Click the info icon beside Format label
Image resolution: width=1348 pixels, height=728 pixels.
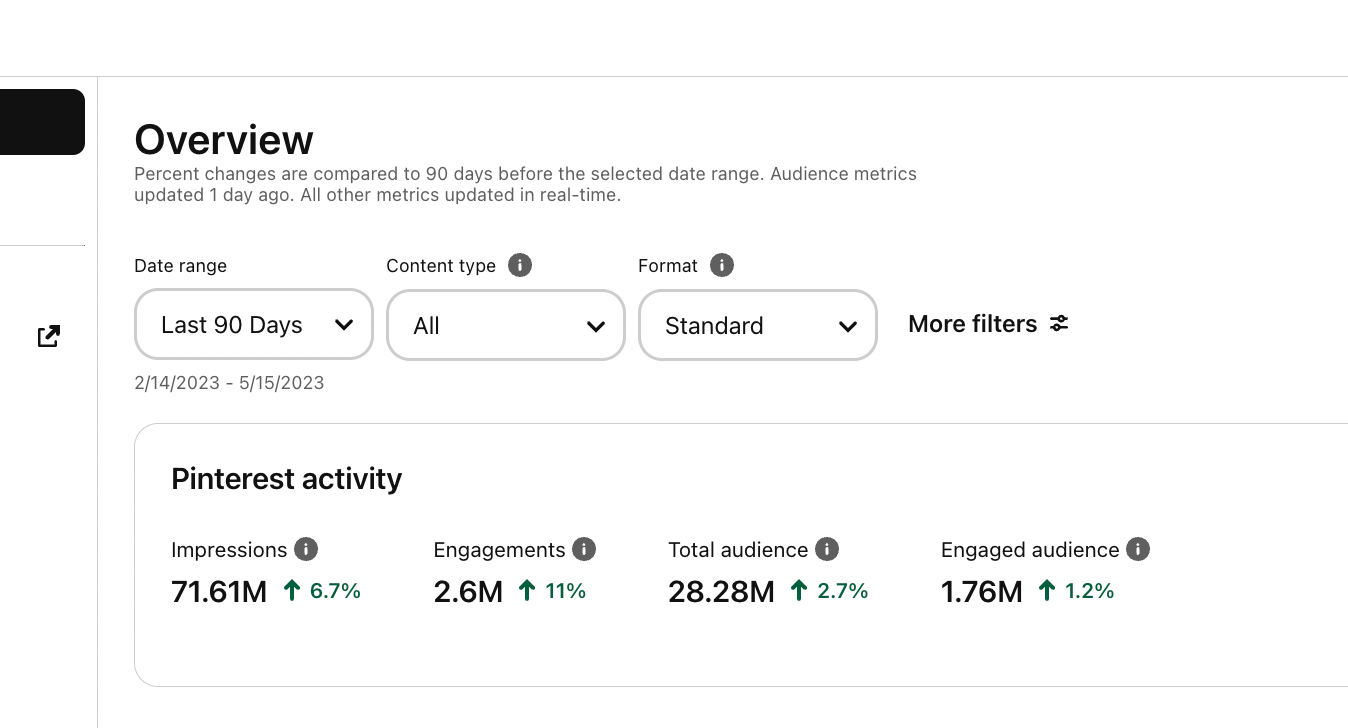(x=722, y=265)
